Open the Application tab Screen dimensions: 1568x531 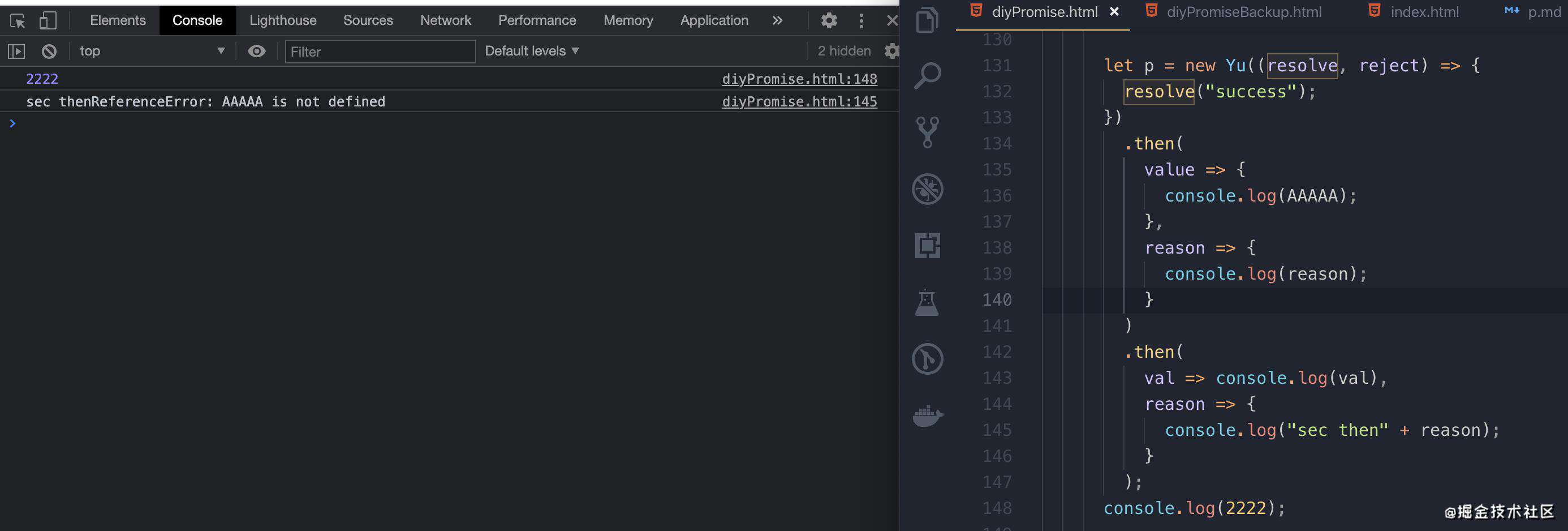click(714, 20)
